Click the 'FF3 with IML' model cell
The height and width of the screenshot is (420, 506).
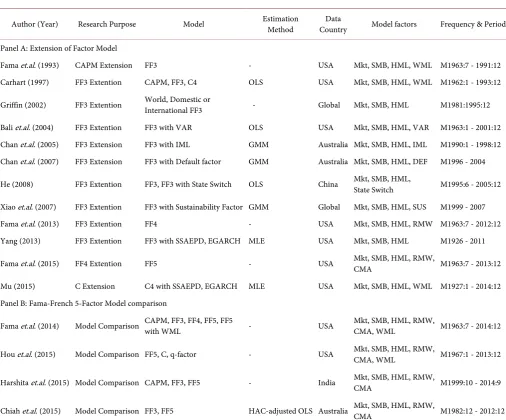[167, 145]
